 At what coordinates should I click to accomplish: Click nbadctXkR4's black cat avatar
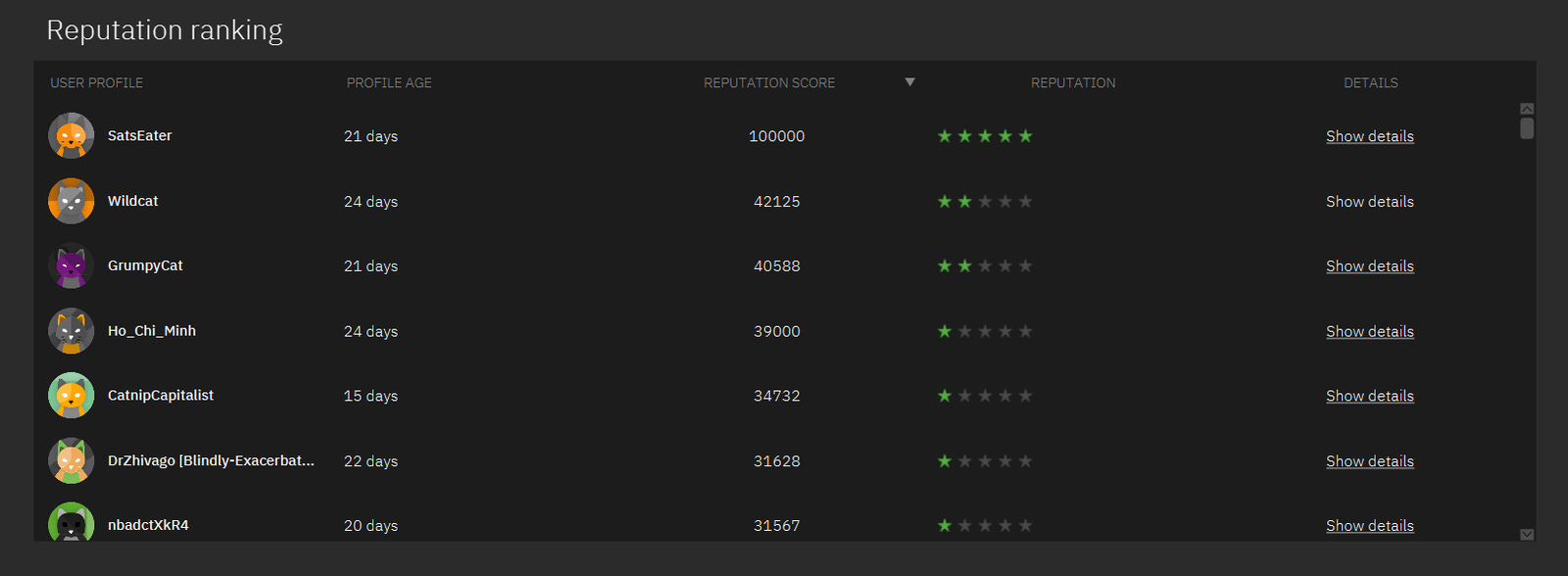[x=71, y=524]
